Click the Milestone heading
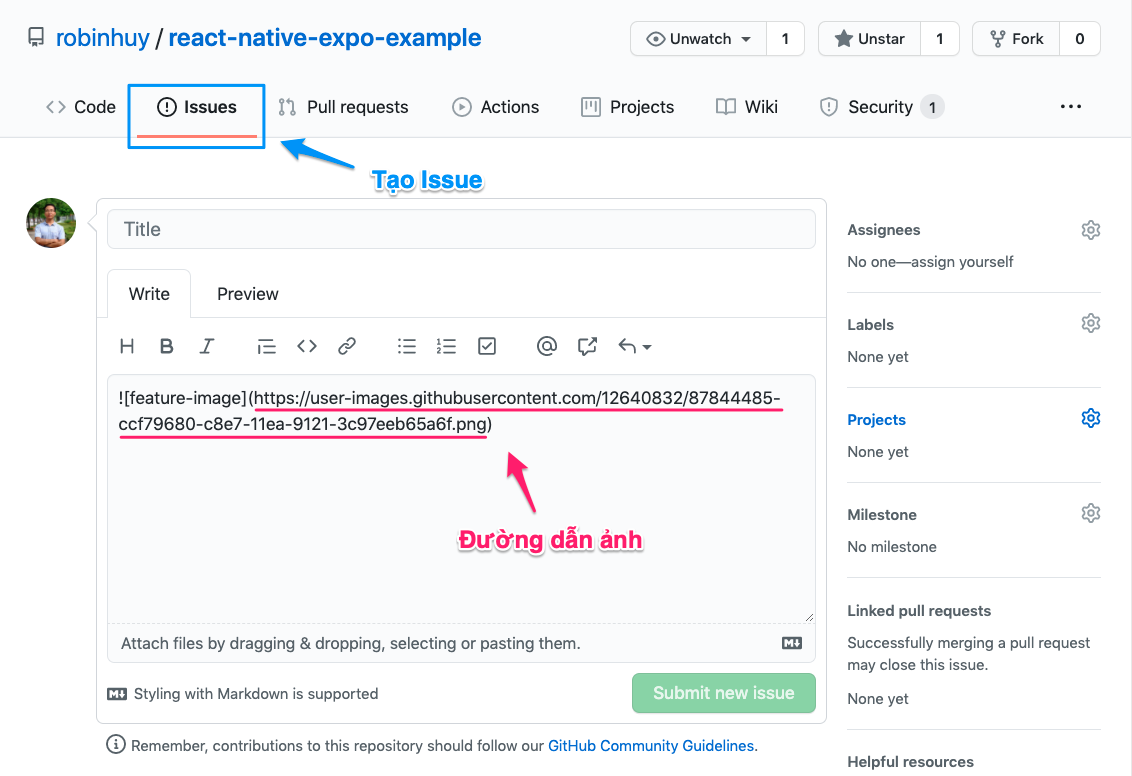This screenshot has width=1132, height=776. click(x=881, y=515)
